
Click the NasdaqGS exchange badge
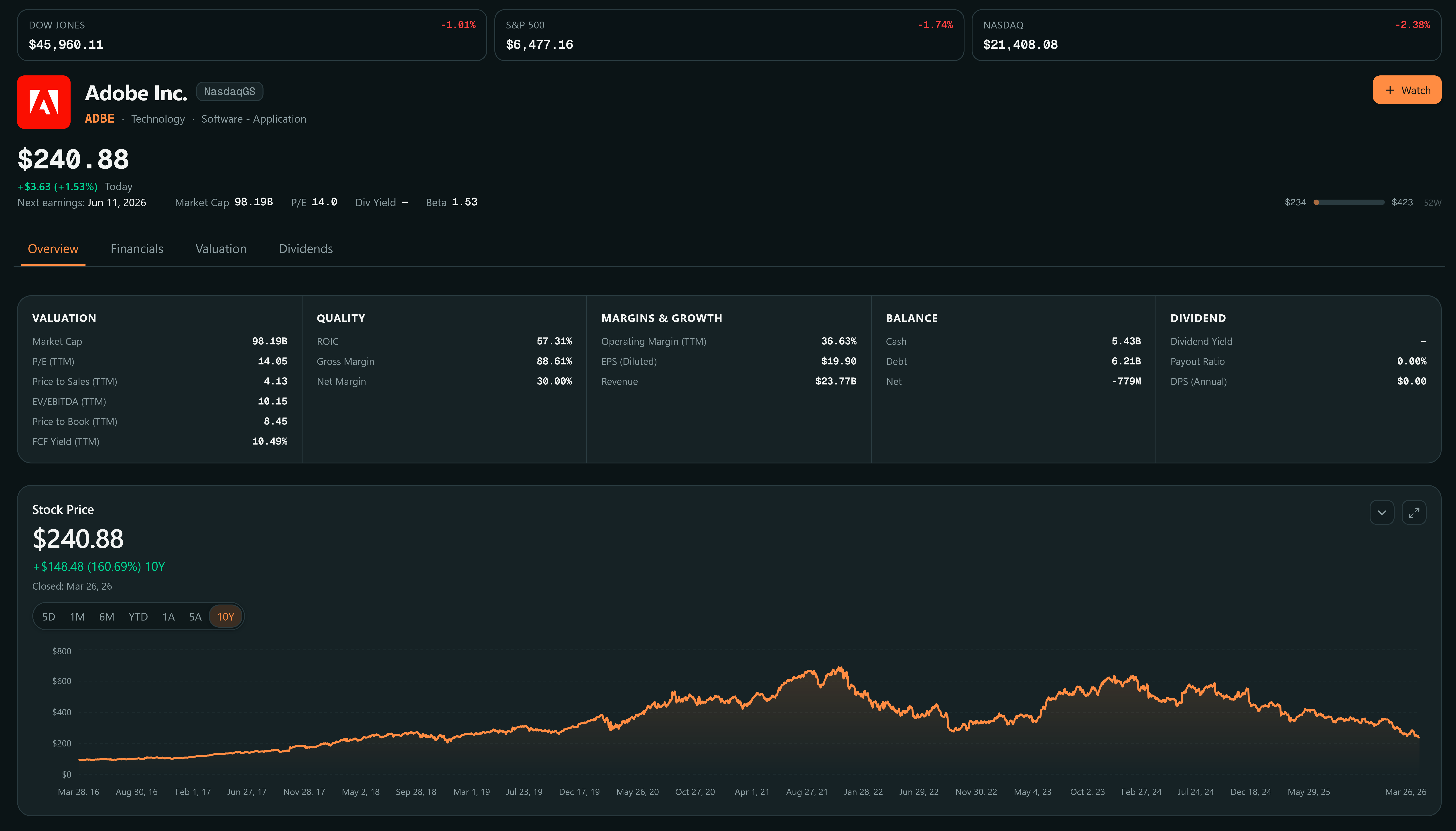tap(229, 91)
